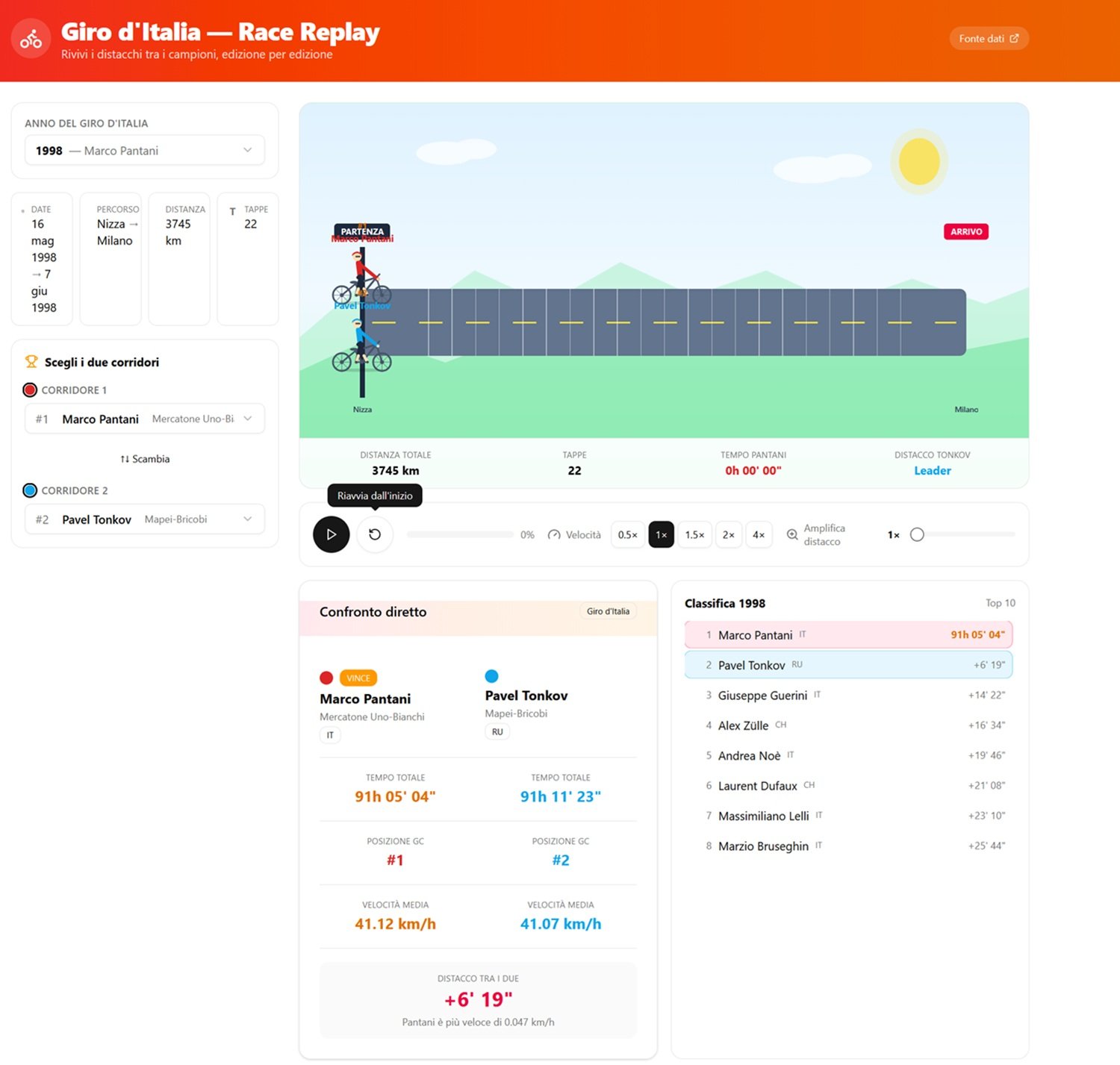Click the race progress bar
Screen dimensions: 1120x1065
coord(460,534)
